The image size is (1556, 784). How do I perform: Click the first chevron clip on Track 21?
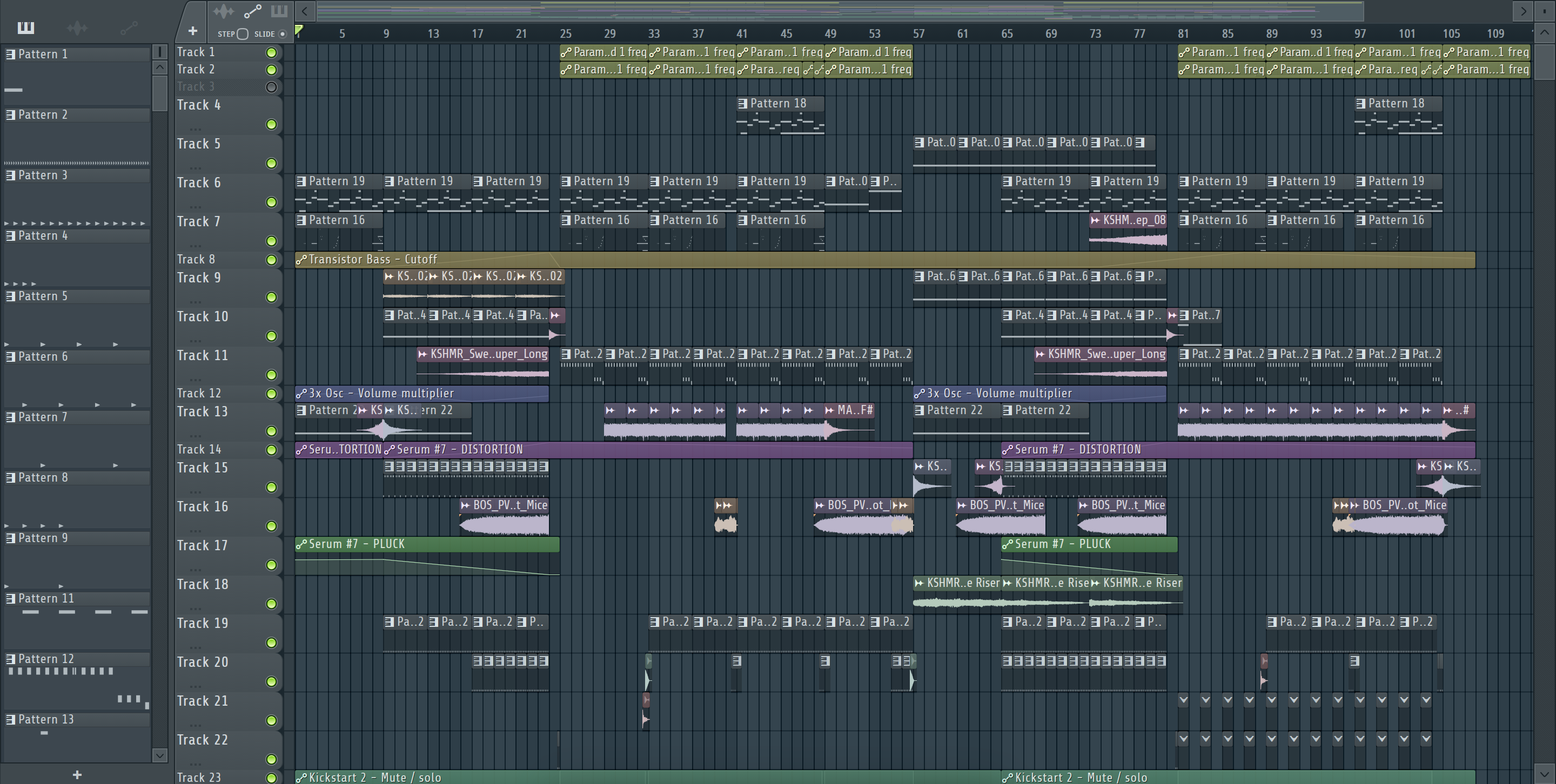(x=1183, y=700)
